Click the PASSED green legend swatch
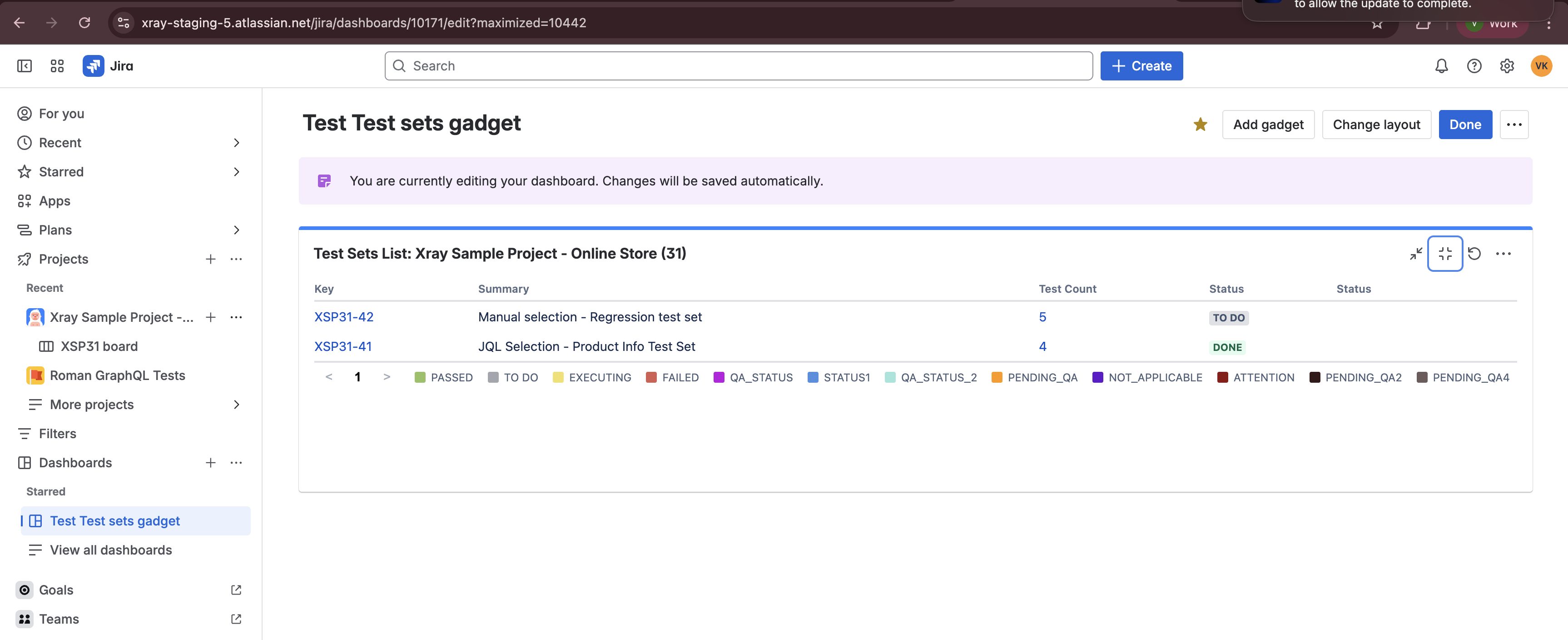 [419, 378]
